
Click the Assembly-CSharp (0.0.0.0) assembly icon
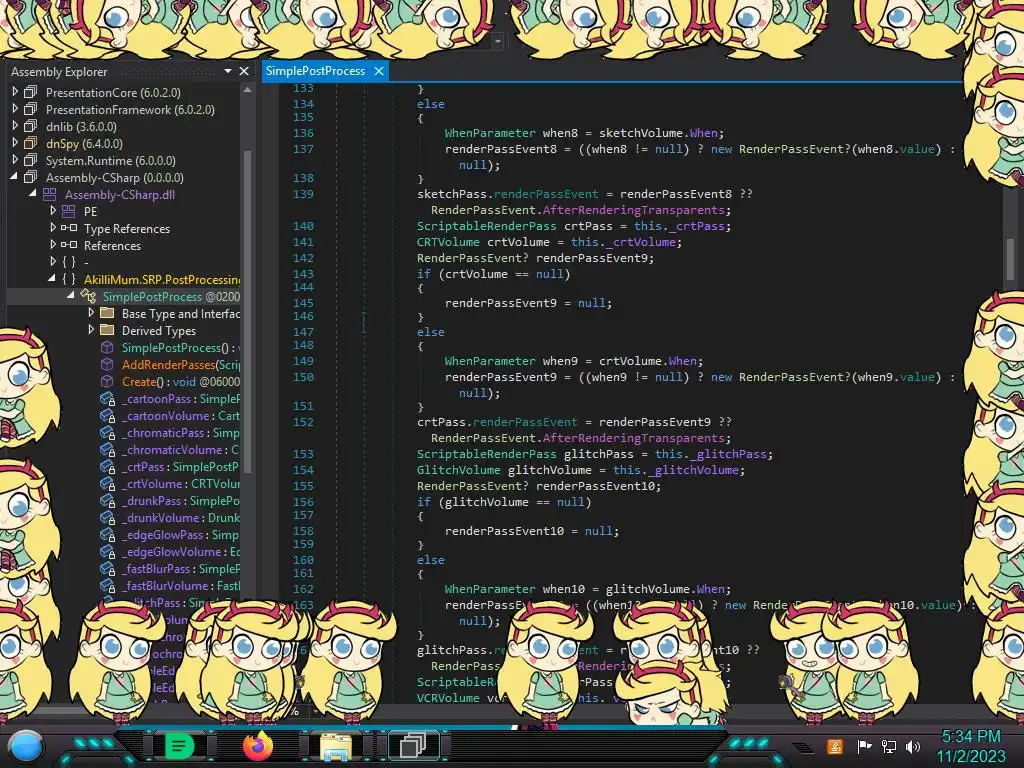(31, 177)
